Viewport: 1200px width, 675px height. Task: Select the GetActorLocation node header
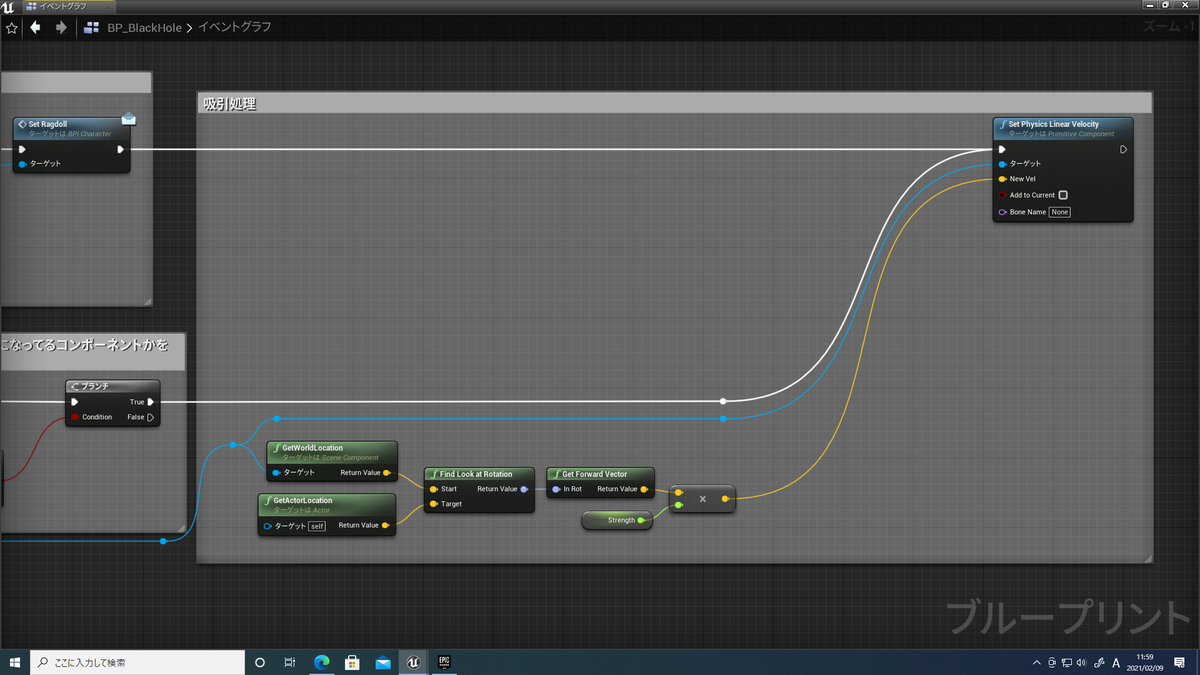pos(327,505)
